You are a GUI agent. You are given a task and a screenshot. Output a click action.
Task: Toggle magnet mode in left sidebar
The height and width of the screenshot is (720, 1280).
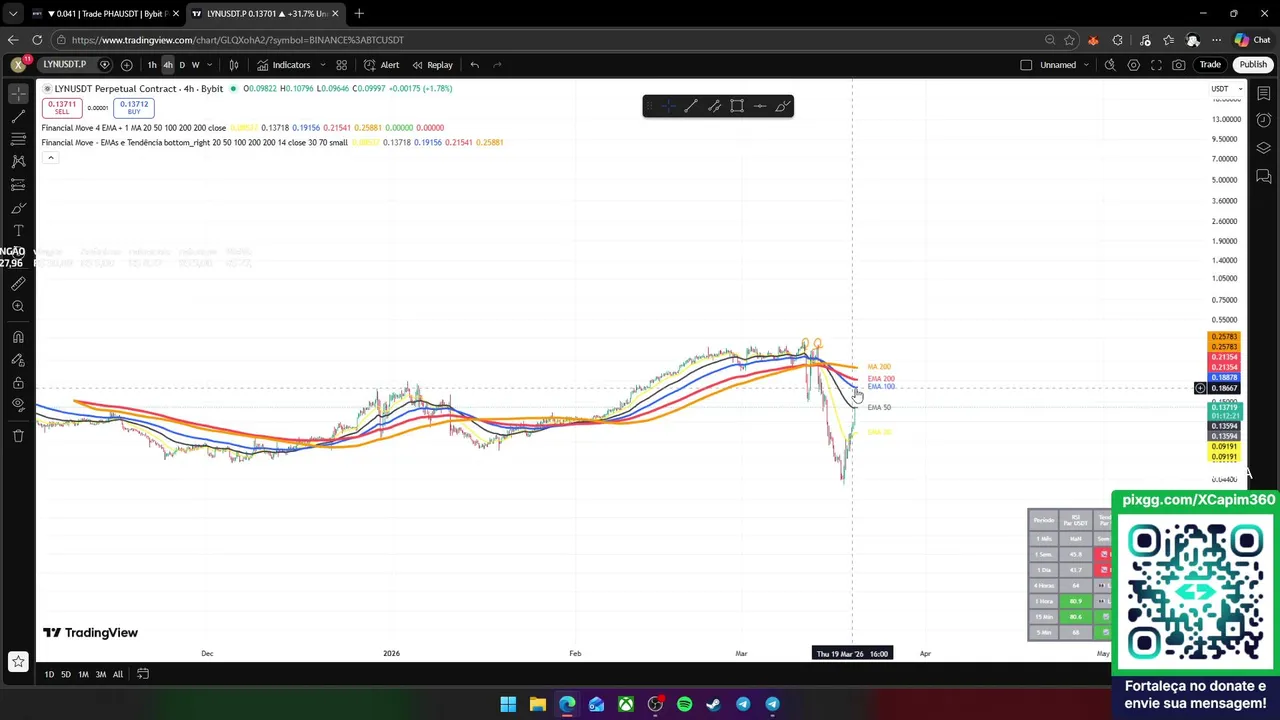tap(18, 337)
